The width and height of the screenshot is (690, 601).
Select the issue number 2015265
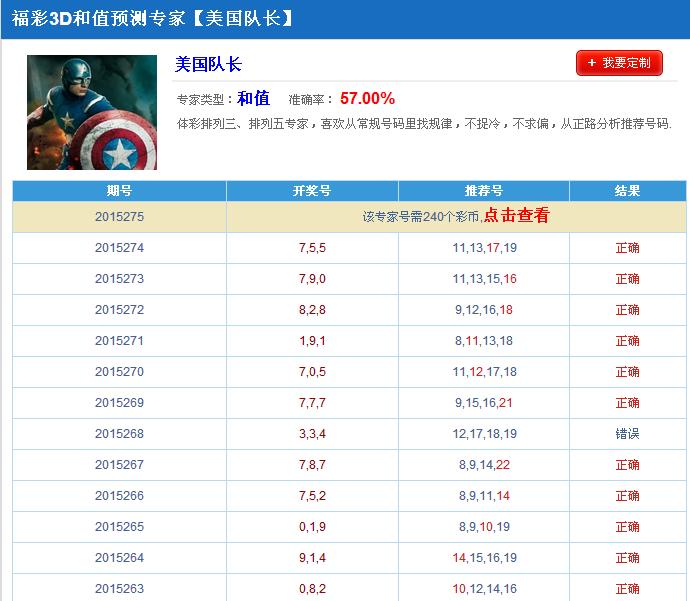(x=119, y=527)
